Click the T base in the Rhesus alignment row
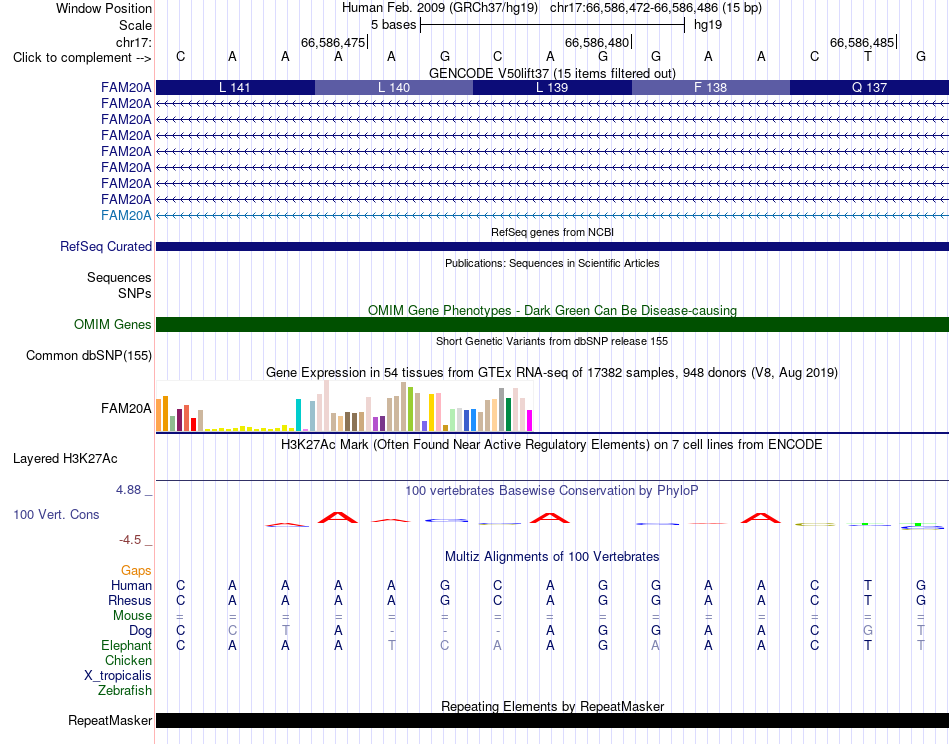 (x=868, y=600)
